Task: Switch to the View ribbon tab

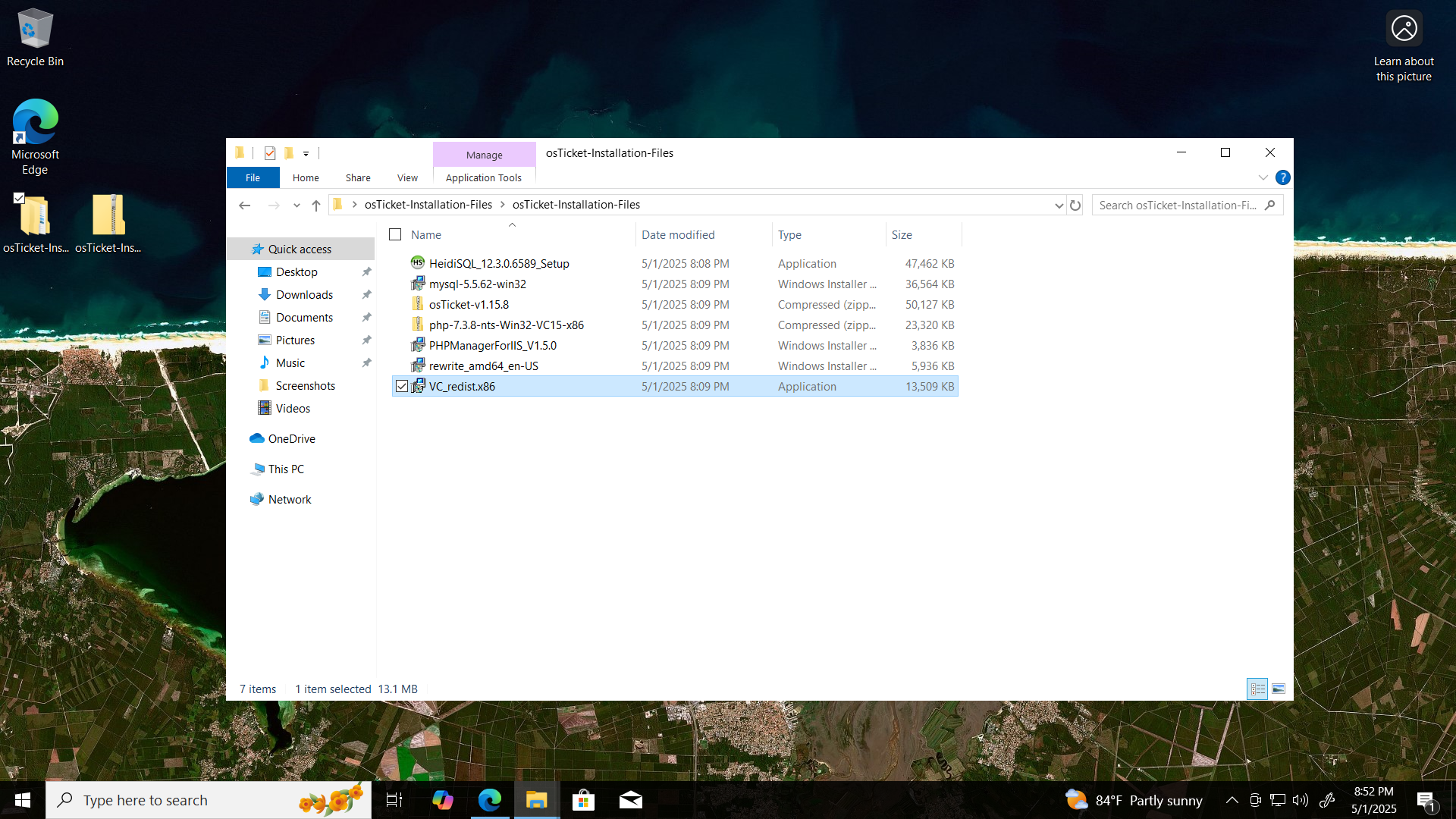Action: point(407,177)
